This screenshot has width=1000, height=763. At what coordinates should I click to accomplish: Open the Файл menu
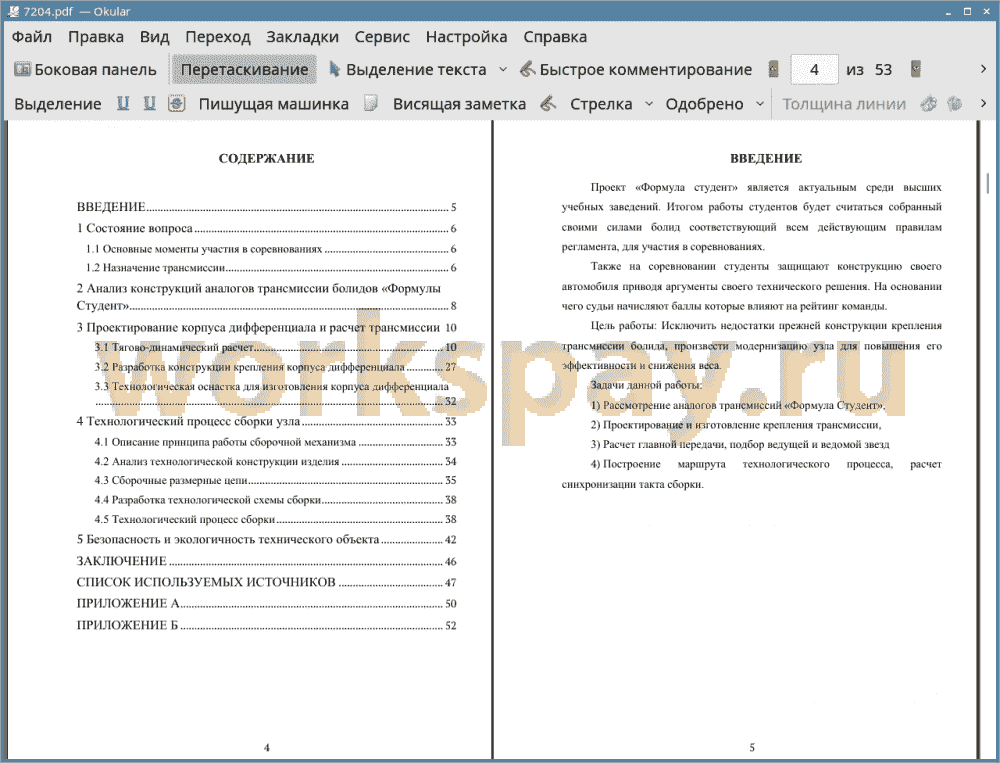(32, 37)
